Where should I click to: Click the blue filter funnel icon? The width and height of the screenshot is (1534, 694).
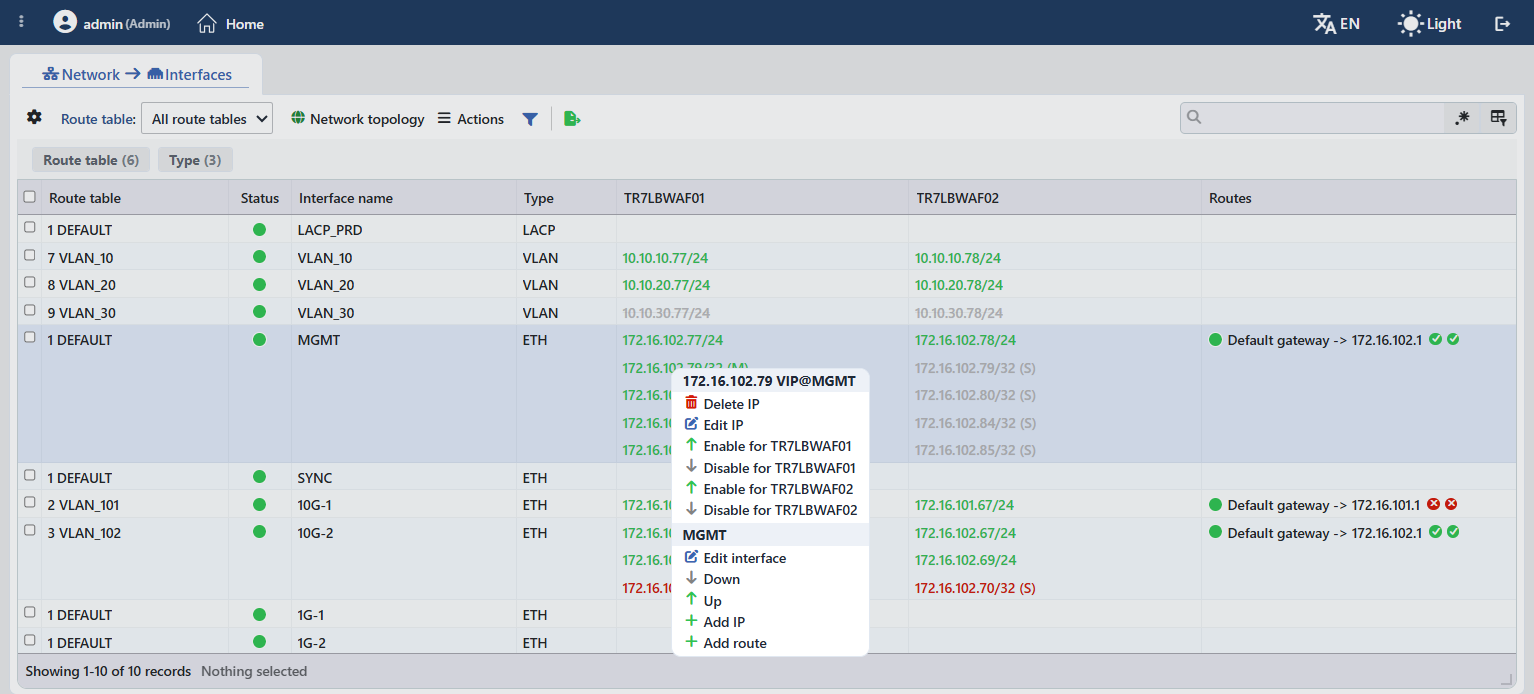click(530, 119)
